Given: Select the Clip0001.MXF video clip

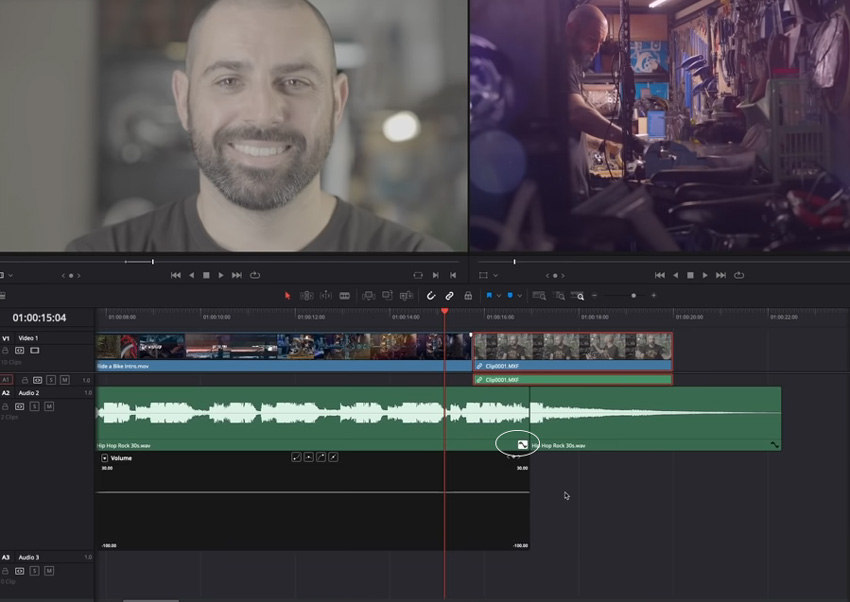Looking at the screenshot, I should [x=572, y=348].
